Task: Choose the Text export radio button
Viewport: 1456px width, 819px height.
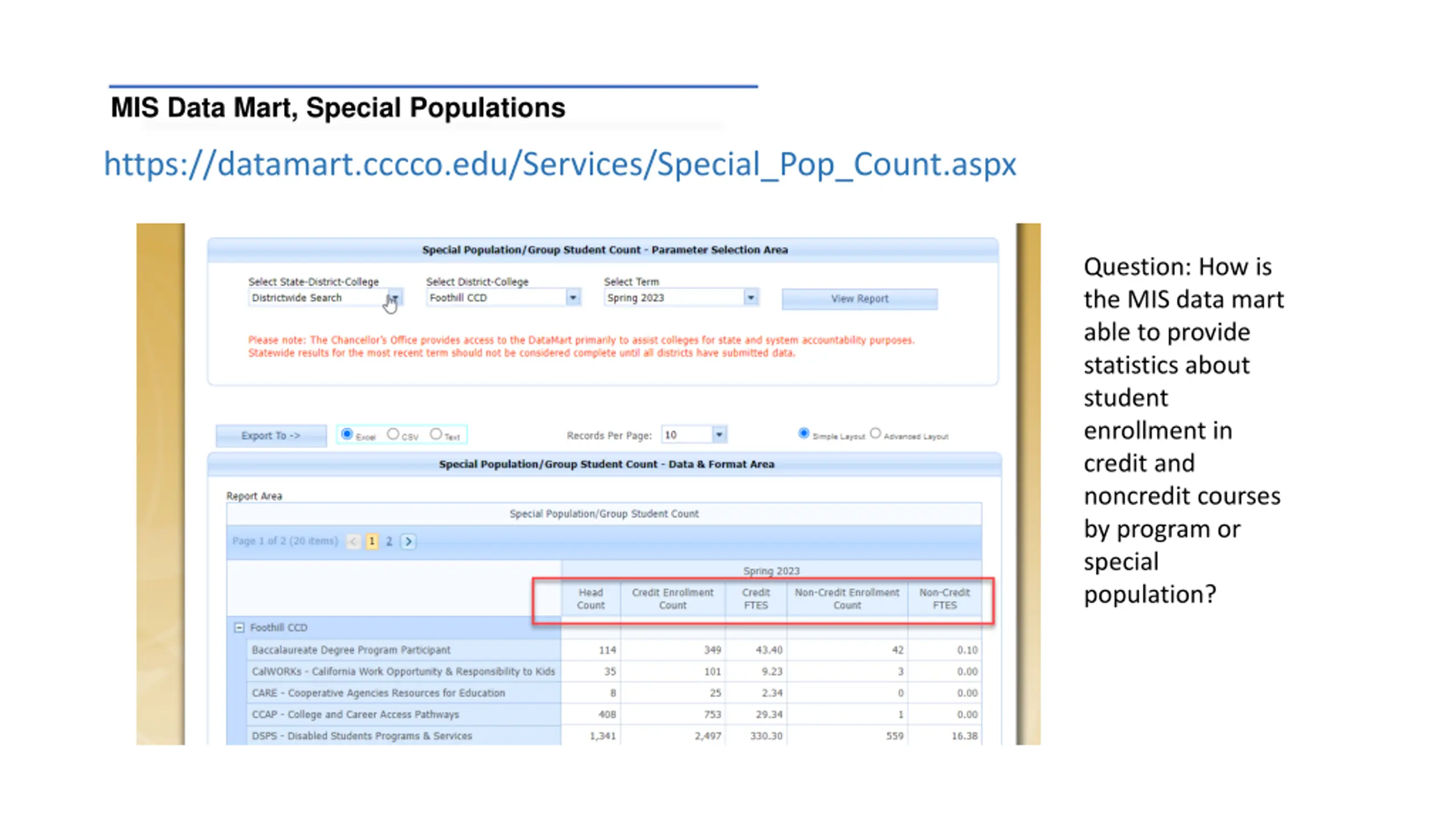Action: click(x=436, y=434)
